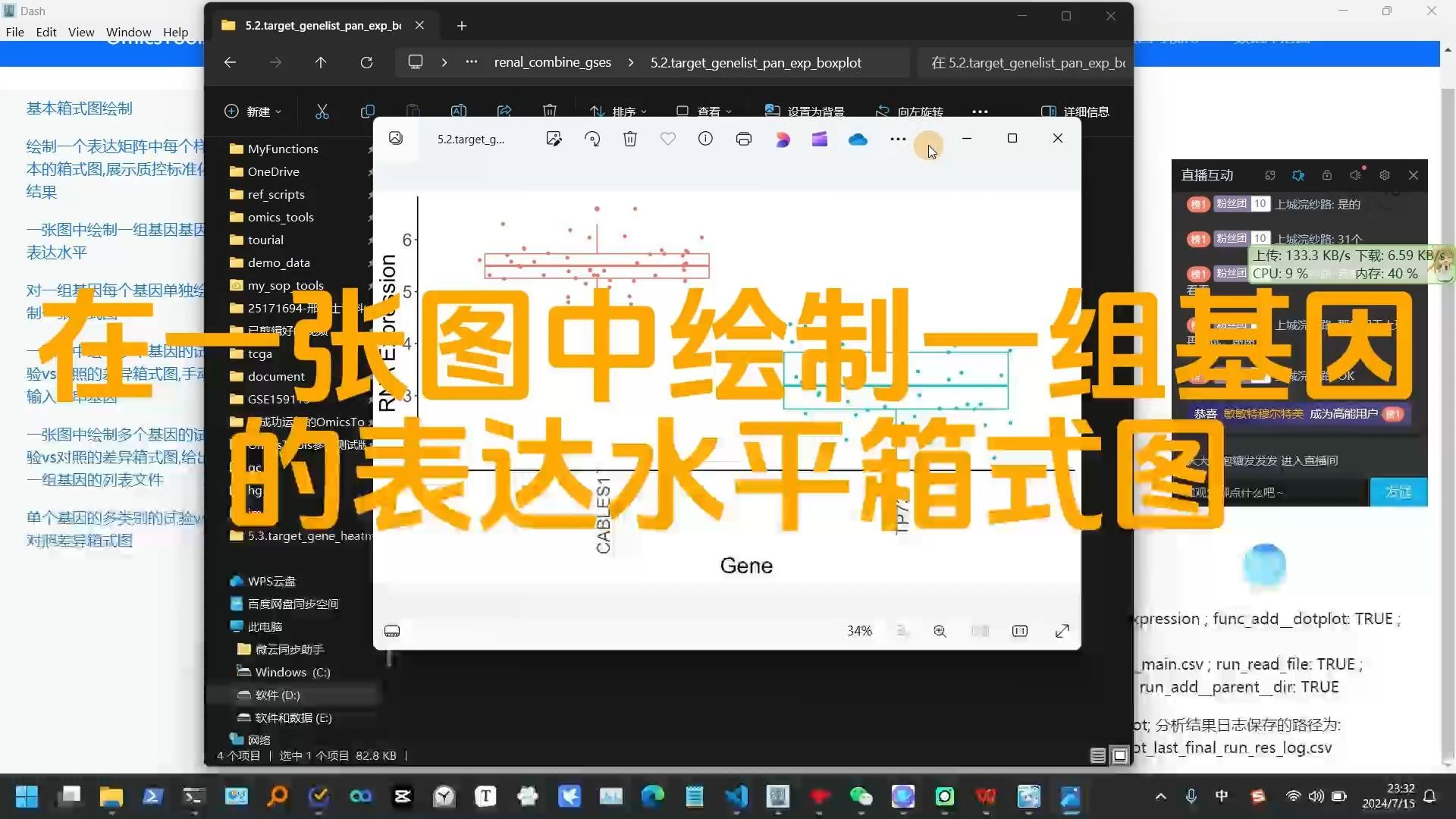
Task: Click the 发送 button in live chat
Action: (x=1398, y=492)
